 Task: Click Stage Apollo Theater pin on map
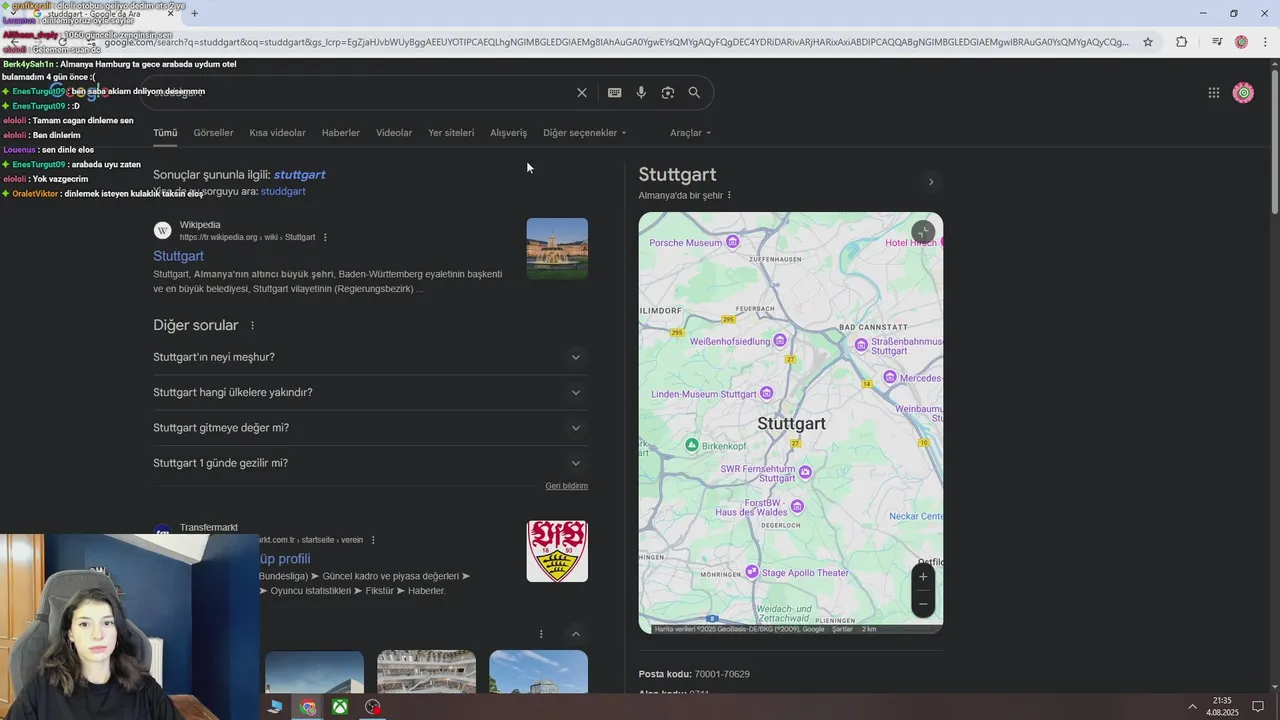click(751, 573)
